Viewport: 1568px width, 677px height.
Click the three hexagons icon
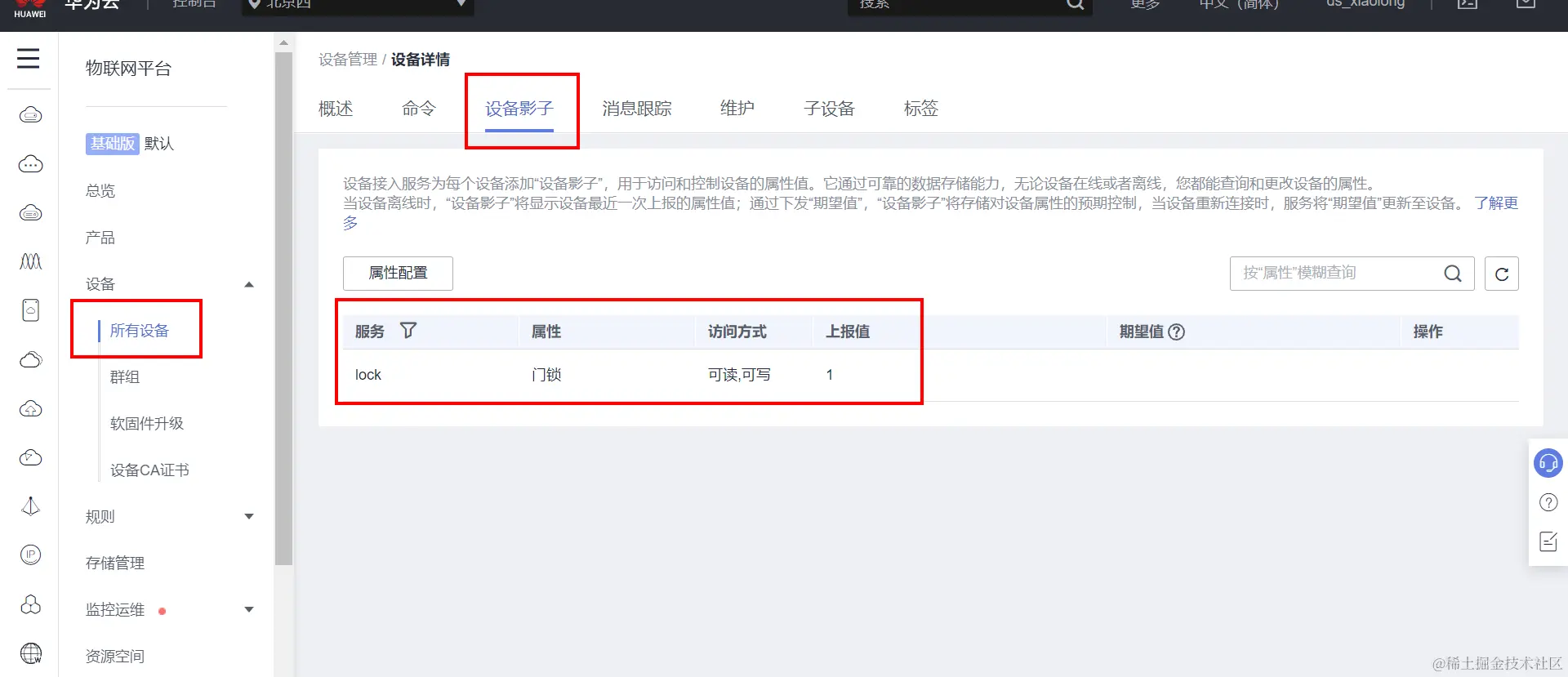[30, 604]
